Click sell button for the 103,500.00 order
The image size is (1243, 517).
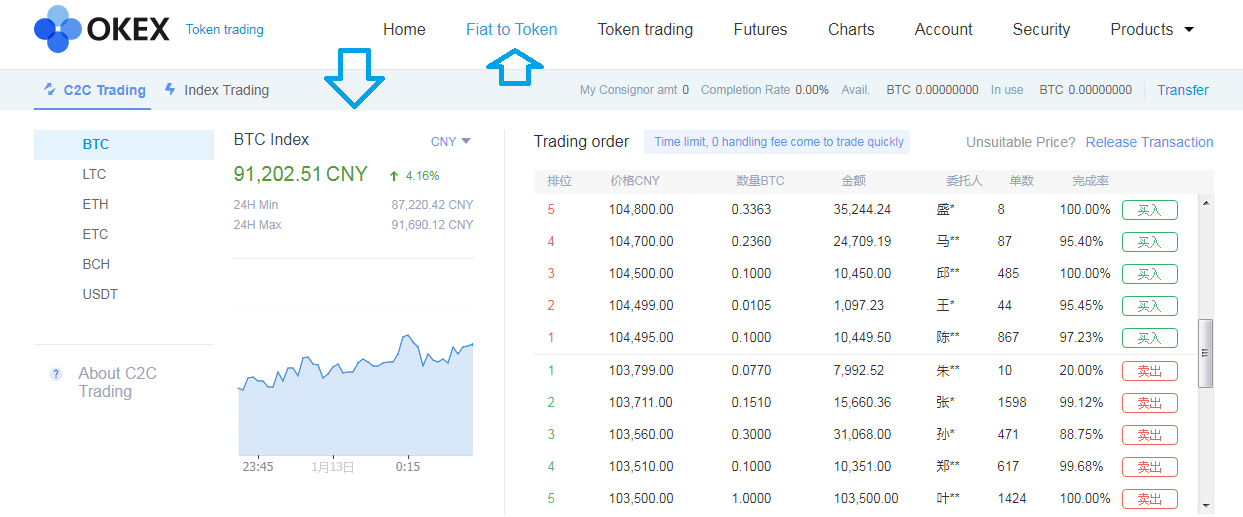pyautogui.click(x=1149, y=499)
